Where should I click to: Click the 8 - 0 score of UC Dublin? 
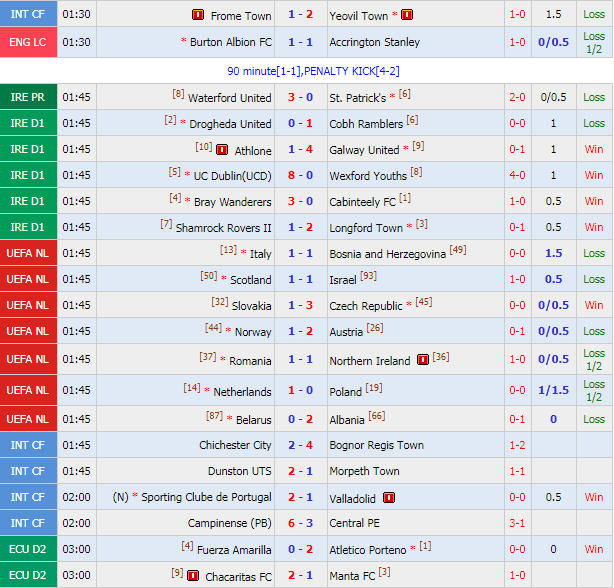300,175
